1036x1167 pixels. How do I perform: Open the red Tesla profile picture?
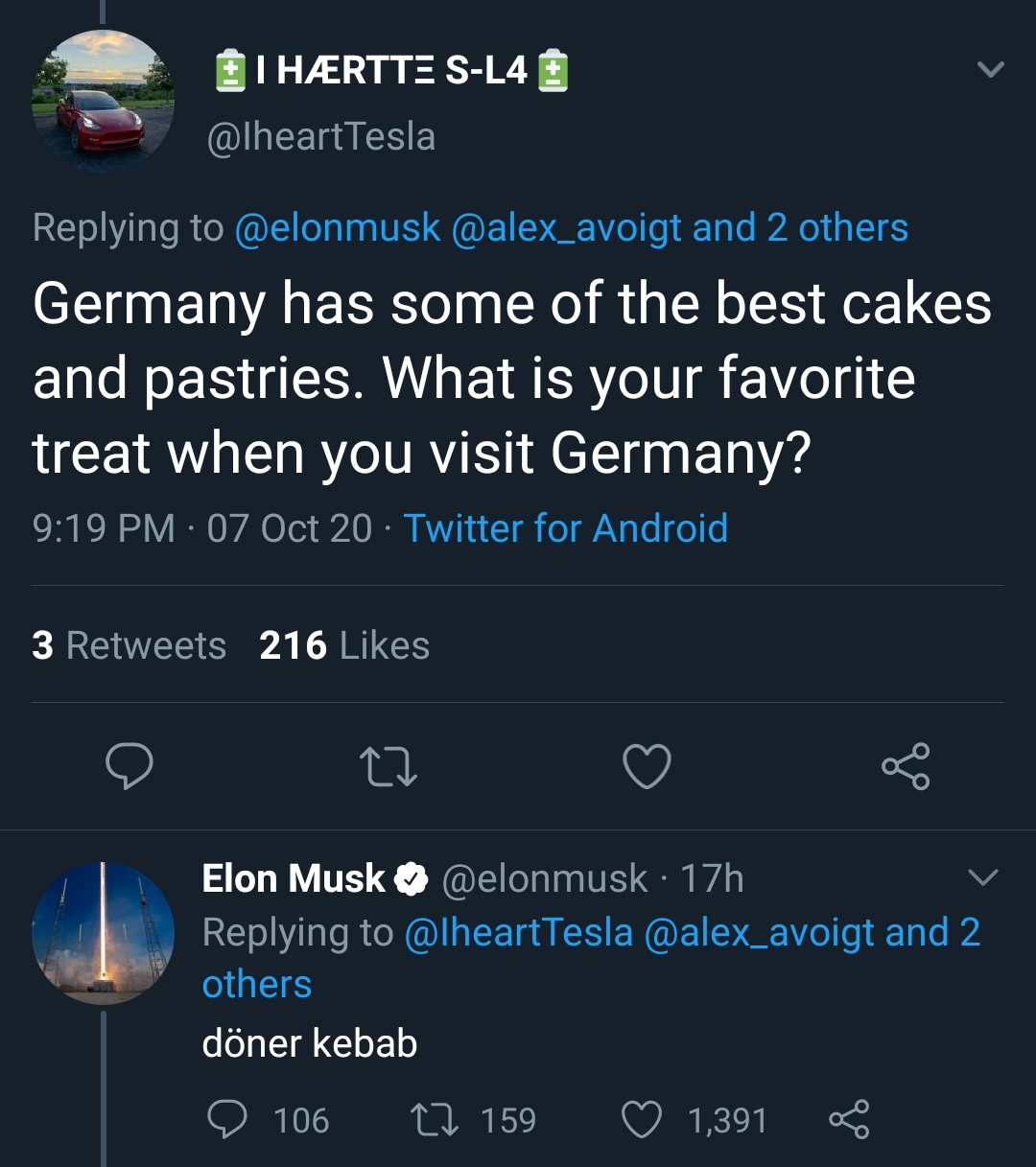104,102
